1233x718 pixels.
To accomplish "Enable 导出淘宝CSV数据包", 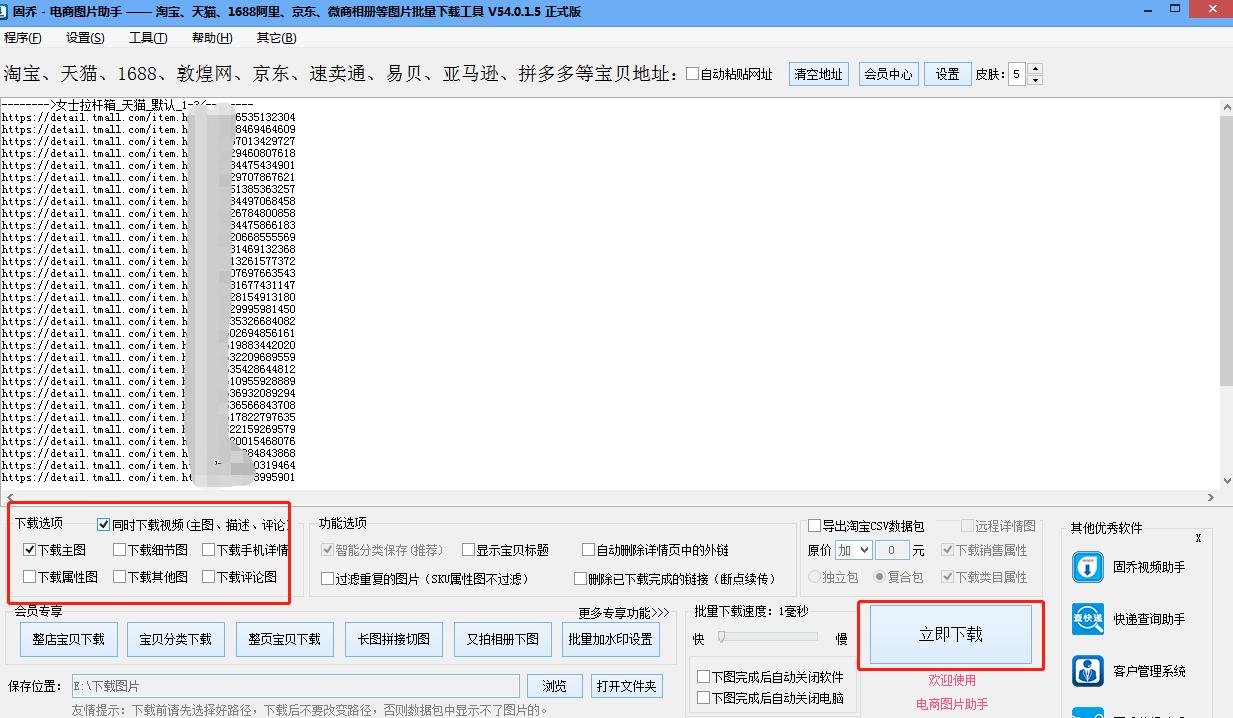I will (x=816, y=524).
